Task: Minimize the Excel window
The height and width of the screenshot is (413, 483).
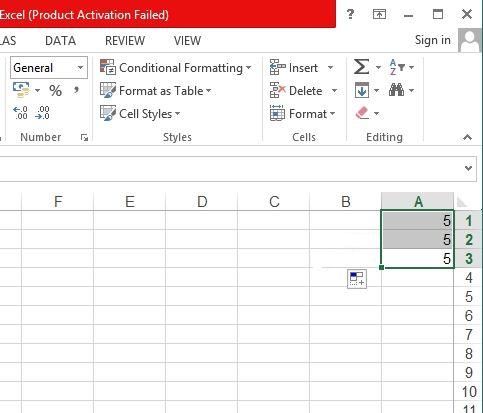Action: (409, 15)
